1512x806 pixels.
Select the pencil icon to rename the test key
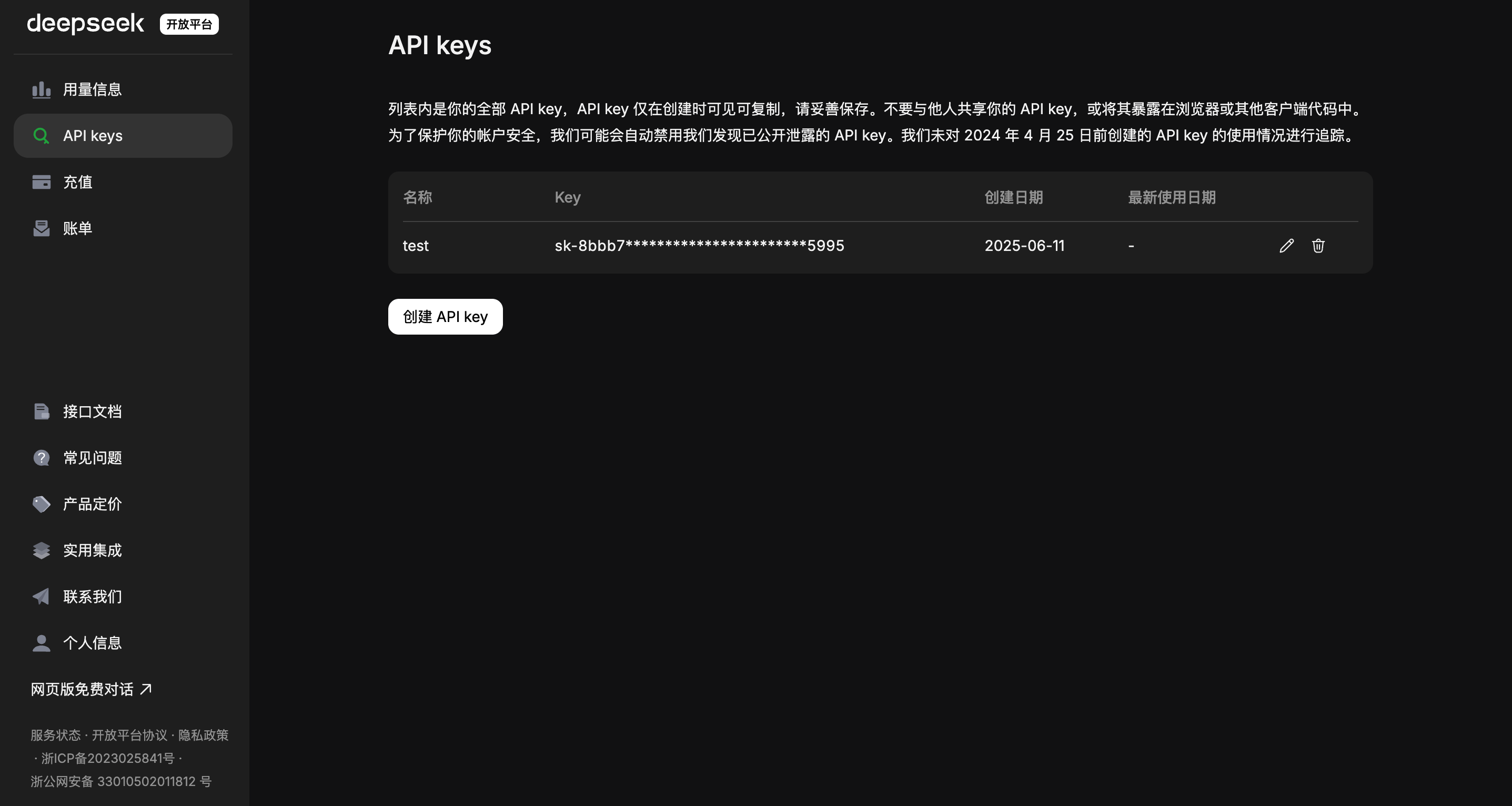(x=1286, y=246)
